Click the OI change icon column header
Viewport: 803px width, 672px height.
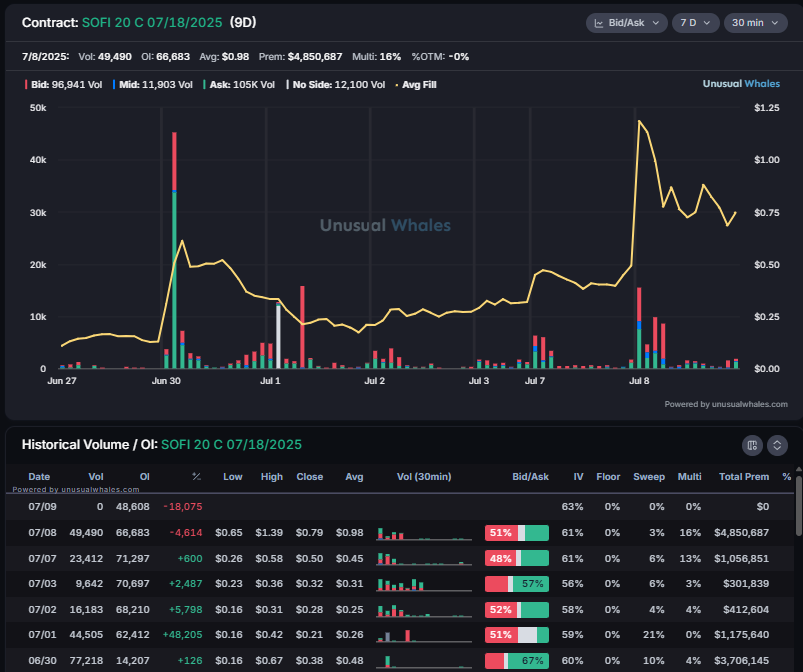[x=197, y=477]
